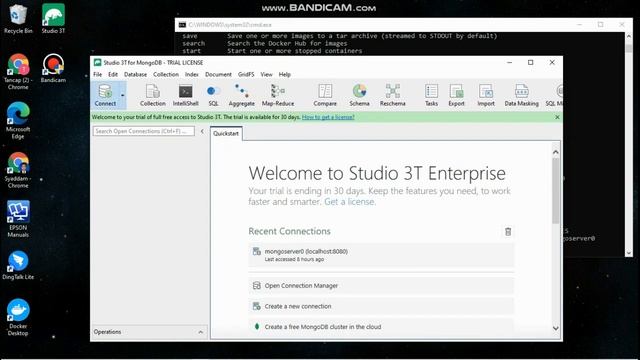Click the 'How to get a license?' link
The image size is (640, 360).
tap(328, 117)
